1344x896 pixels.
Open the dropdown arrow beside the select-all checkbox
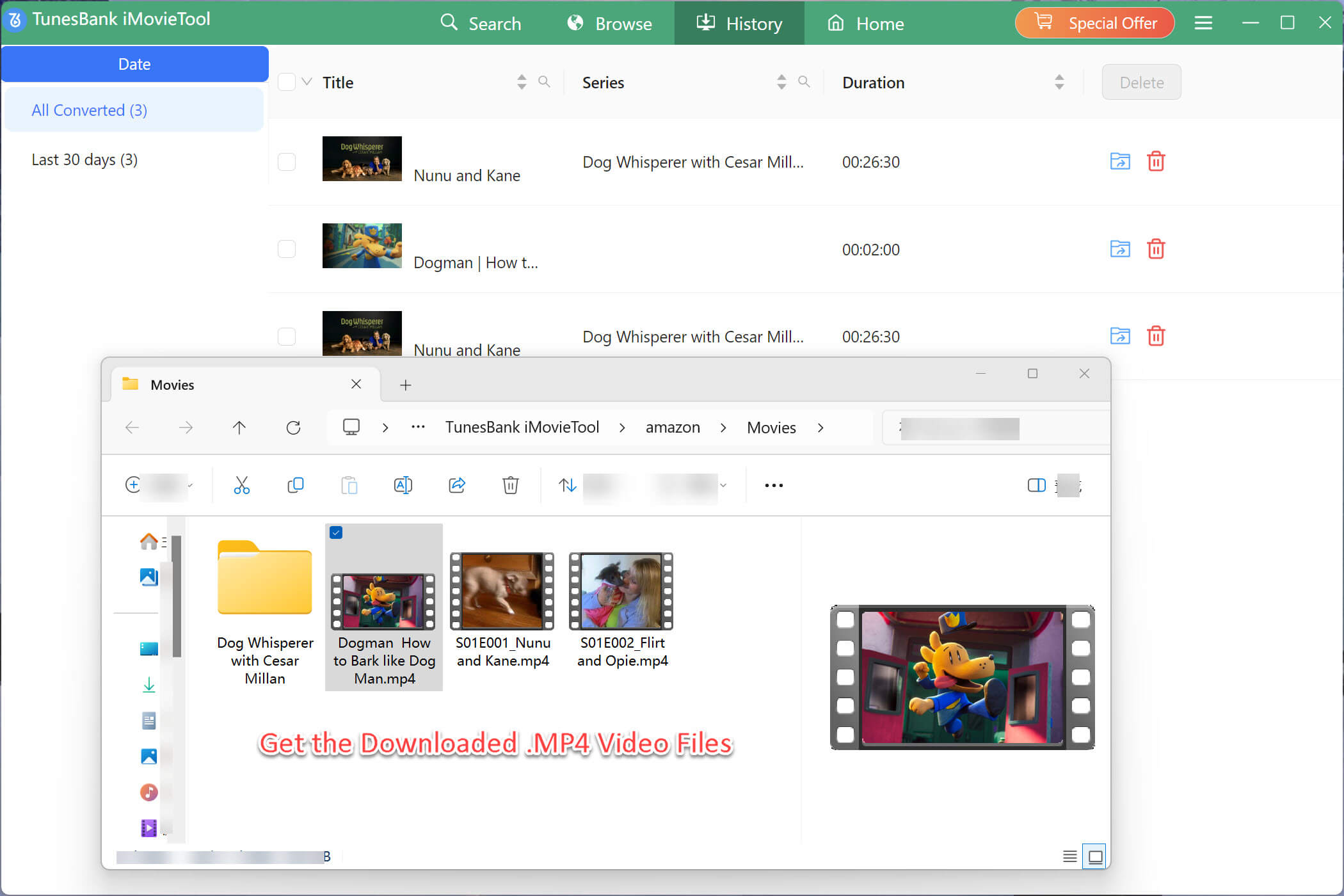pos(305,82)
